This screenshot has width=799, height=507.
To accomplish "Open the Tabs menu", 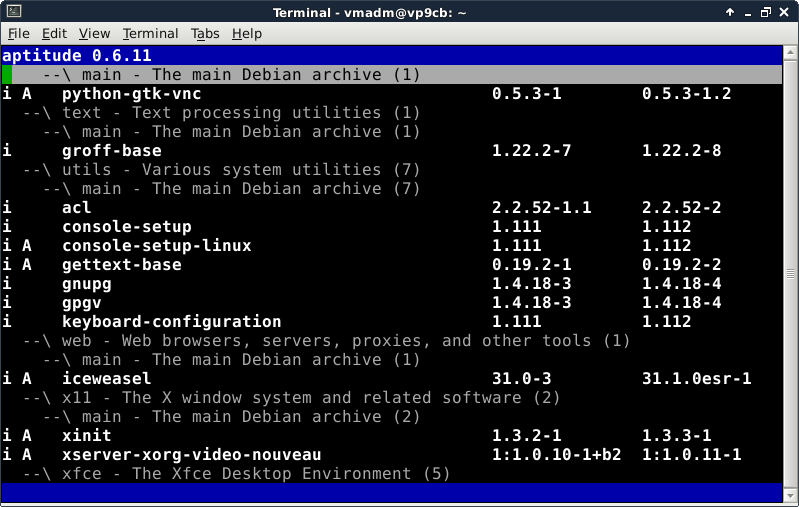I will click(x=205, y=33).
